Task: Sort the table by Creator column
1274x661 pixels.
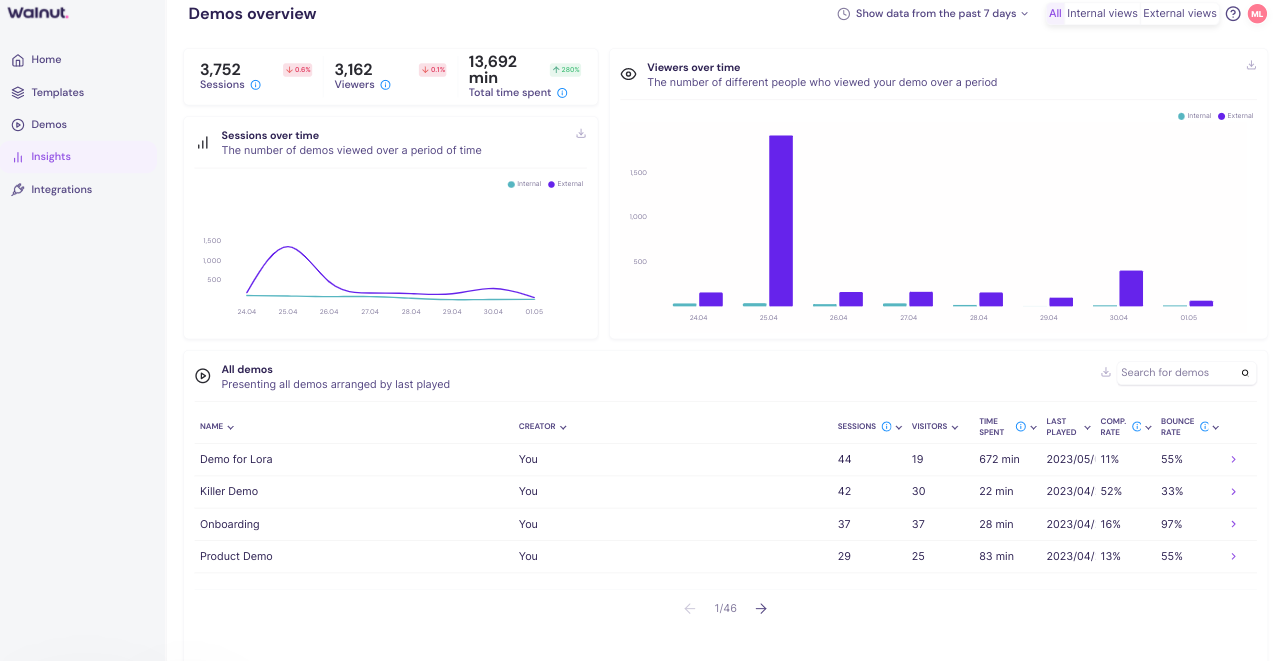Action: [543, 427]
